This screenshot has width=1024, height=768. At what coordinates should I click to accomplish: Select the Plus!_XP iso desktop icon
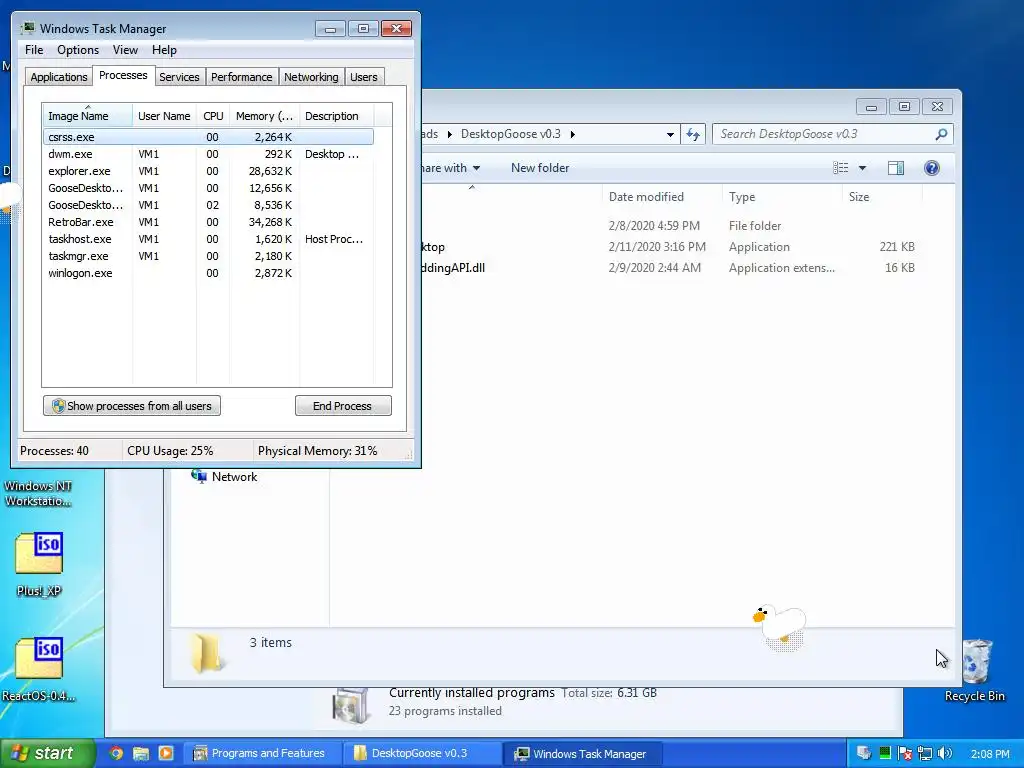(39, 565)
